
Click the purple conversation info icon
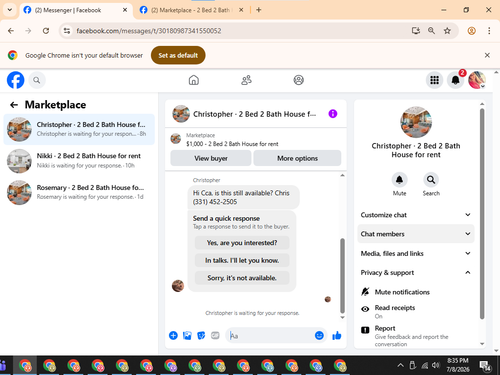(333, 114)
